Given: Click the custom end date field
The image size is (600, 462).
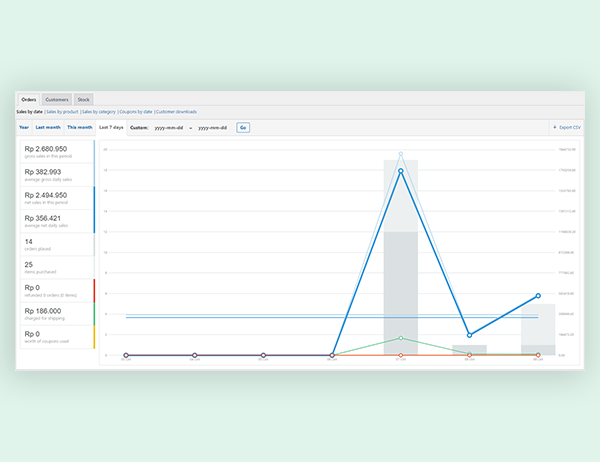Looking at the screenshot, I should click(x=212, y=128).
